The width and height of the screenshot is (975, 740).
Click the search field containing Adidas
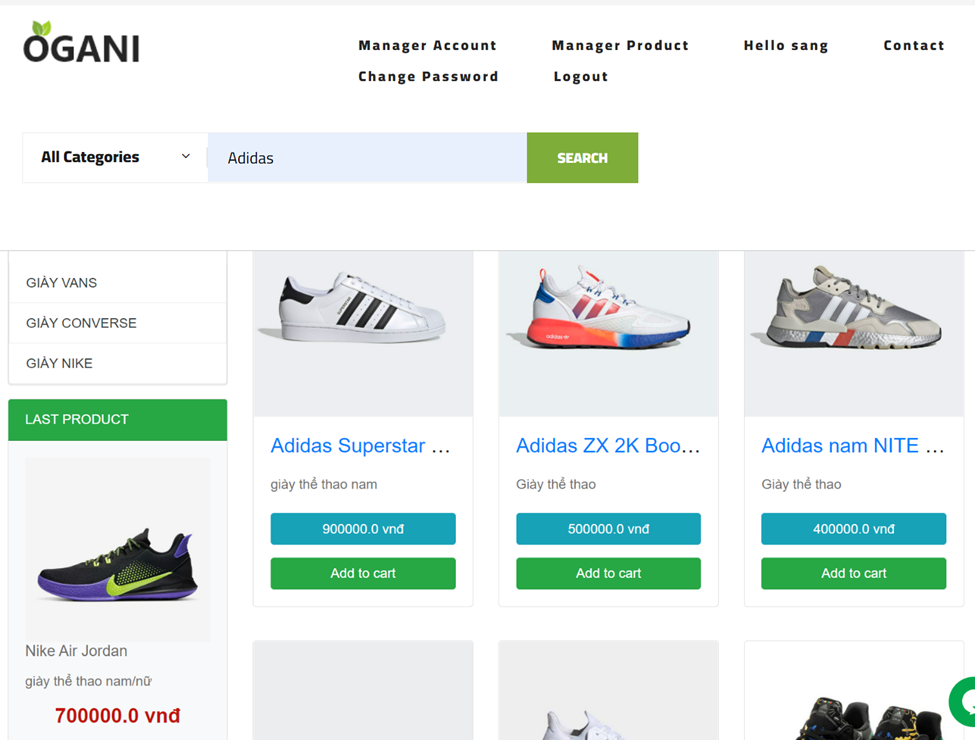(366, 157)
